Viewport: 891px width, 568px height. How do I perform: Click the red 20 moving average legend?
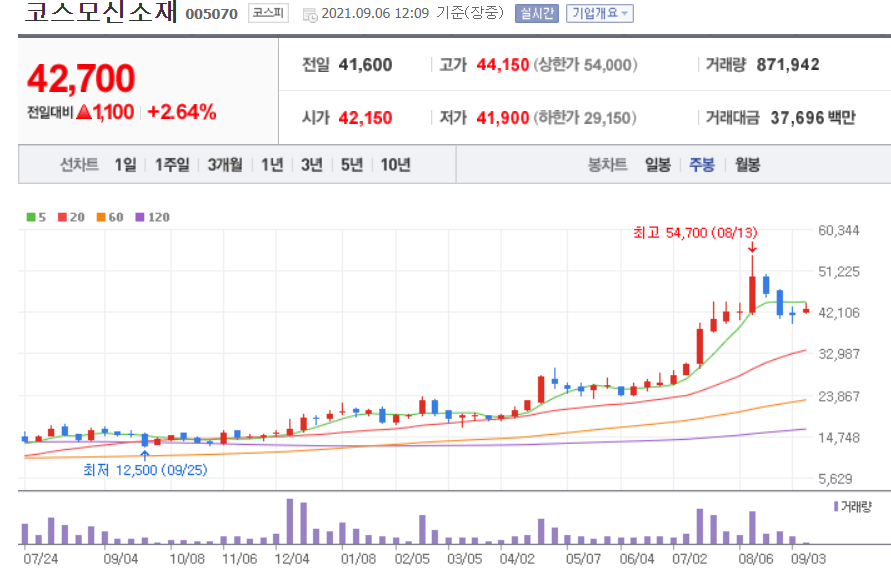[x=72, y=217]
